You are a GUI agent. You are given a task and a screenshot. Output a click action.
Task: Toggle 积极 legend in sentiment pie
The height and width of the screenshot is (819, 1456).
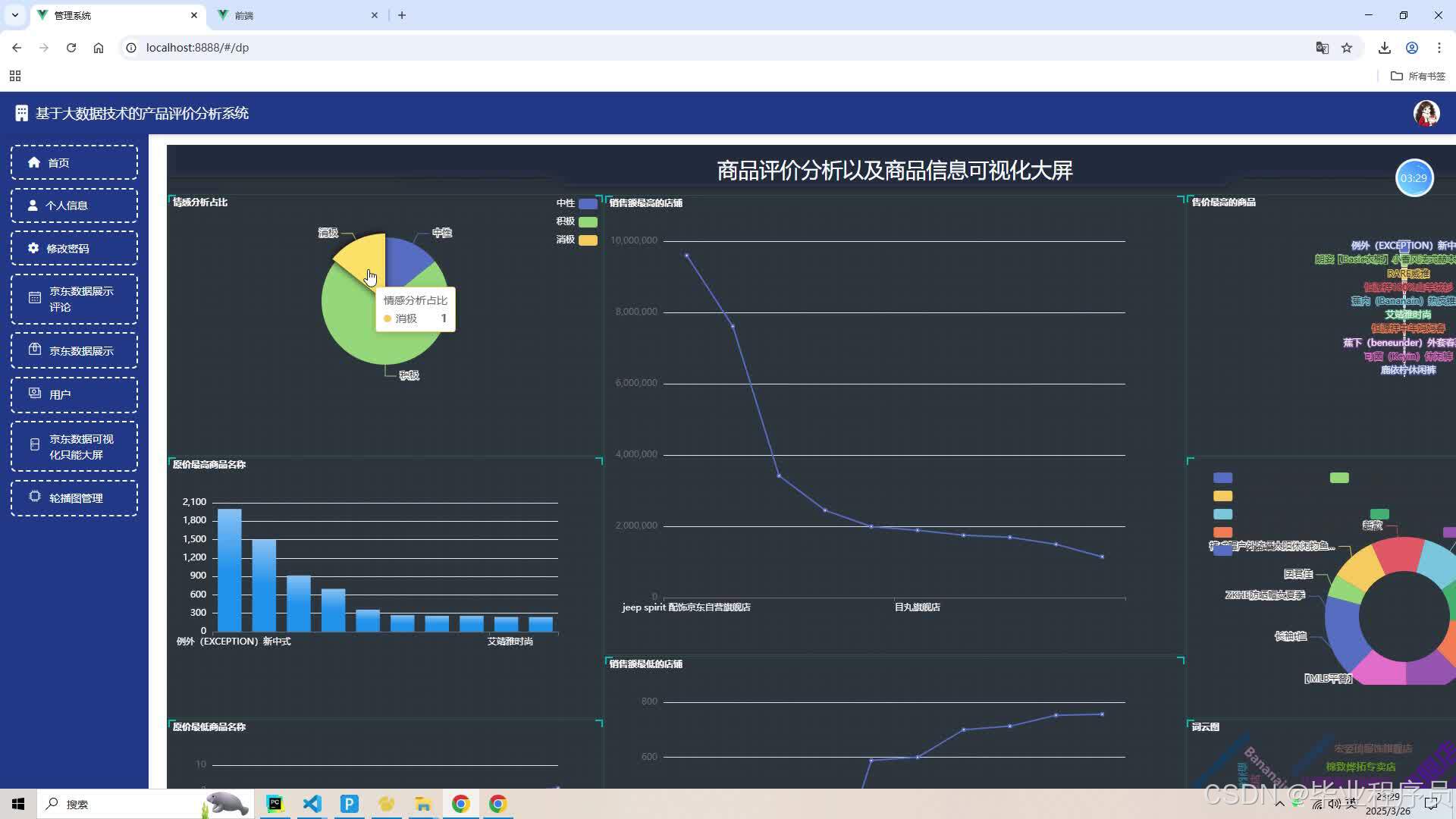pos(576,221)
